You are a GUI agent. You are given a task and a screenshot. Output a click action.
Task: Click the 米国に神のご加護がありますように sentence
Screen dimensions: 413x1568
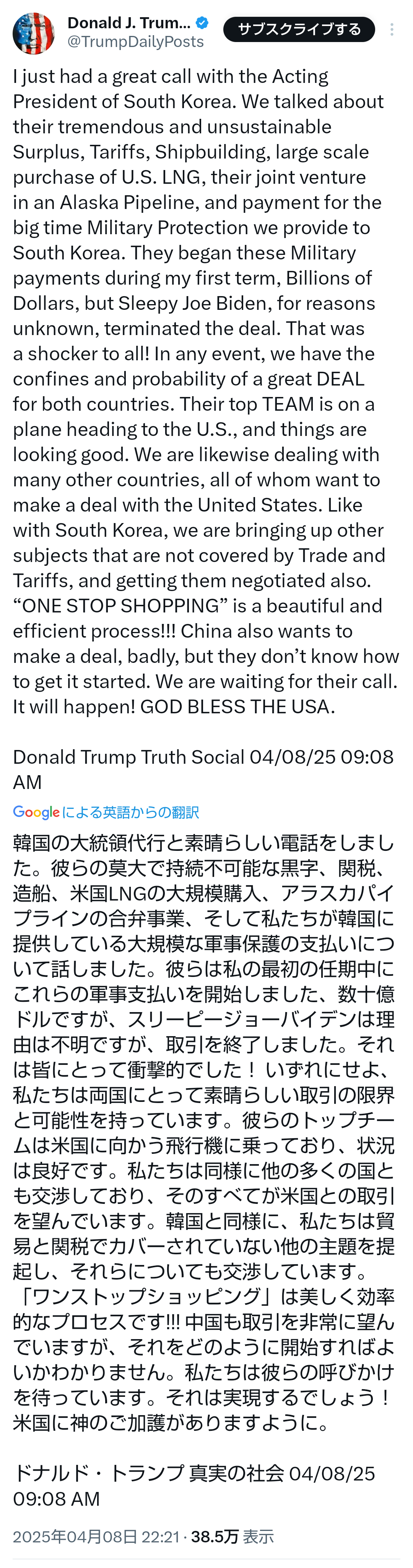pos(172,1422)
